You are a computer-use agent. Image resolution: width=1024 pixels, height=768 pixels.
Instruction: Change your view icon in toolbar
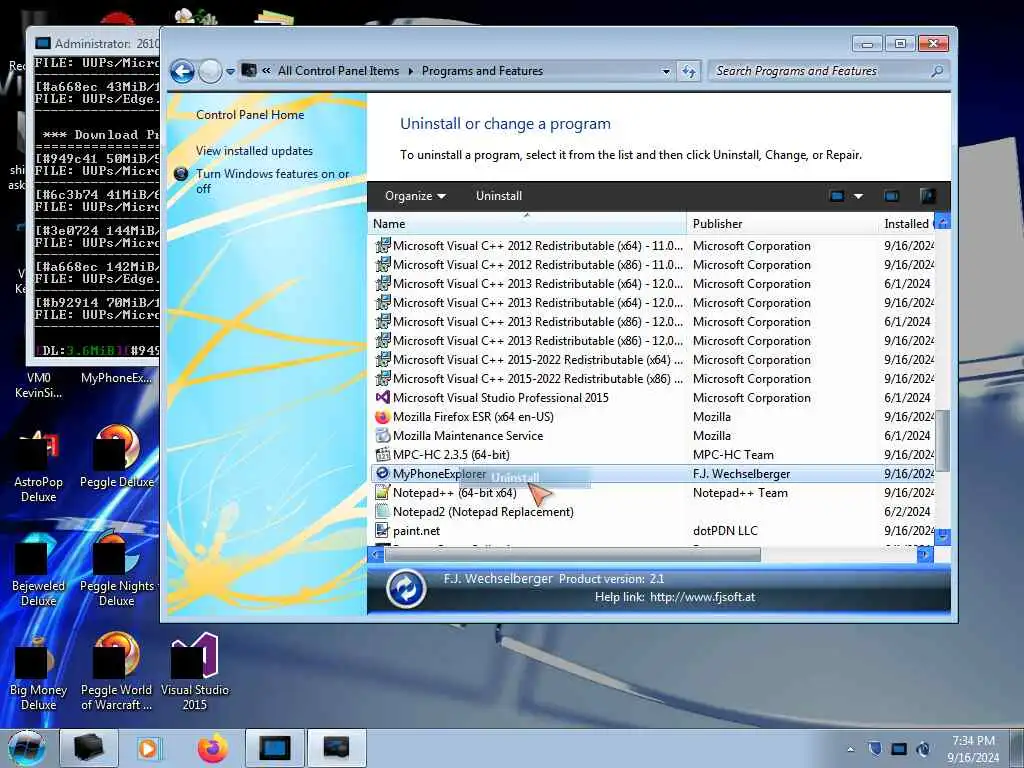tap(837, 196)
